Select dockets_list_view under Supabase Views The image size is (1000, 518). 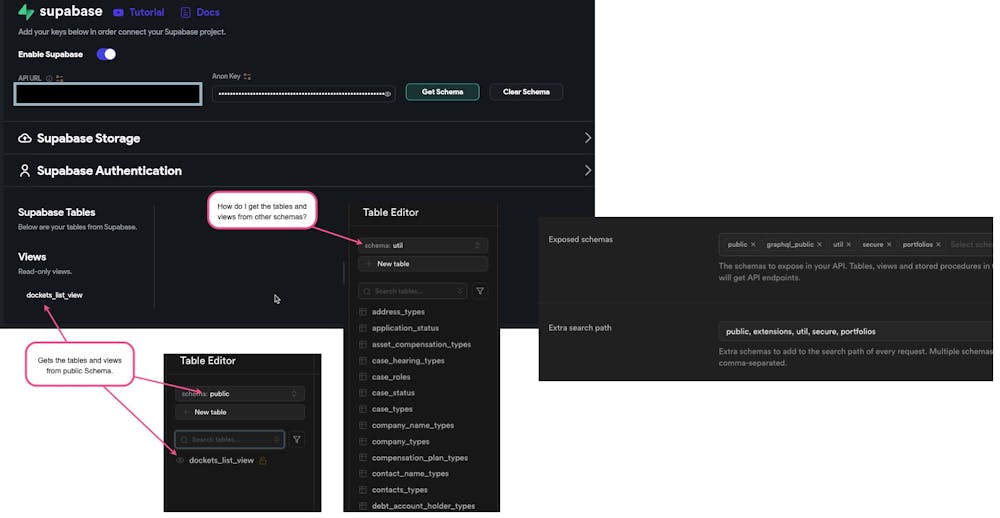click(54, 295)
